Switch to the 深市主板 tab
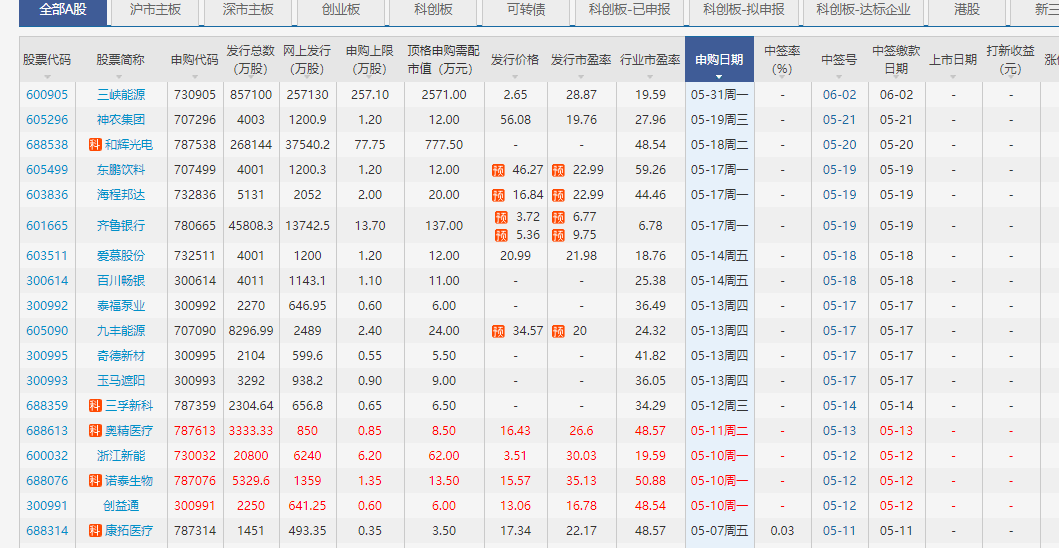Screen dimensions: 1059x548 pyautogui.click(x=248, y=11)
